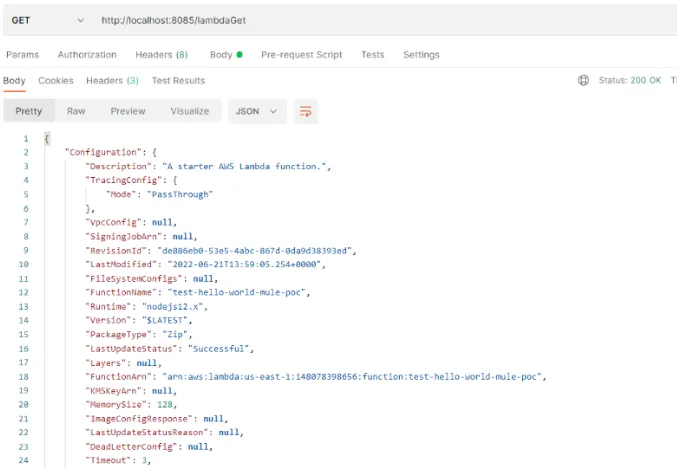
Task: Select the response Cookies tab
Action: (x=56, y=81)
